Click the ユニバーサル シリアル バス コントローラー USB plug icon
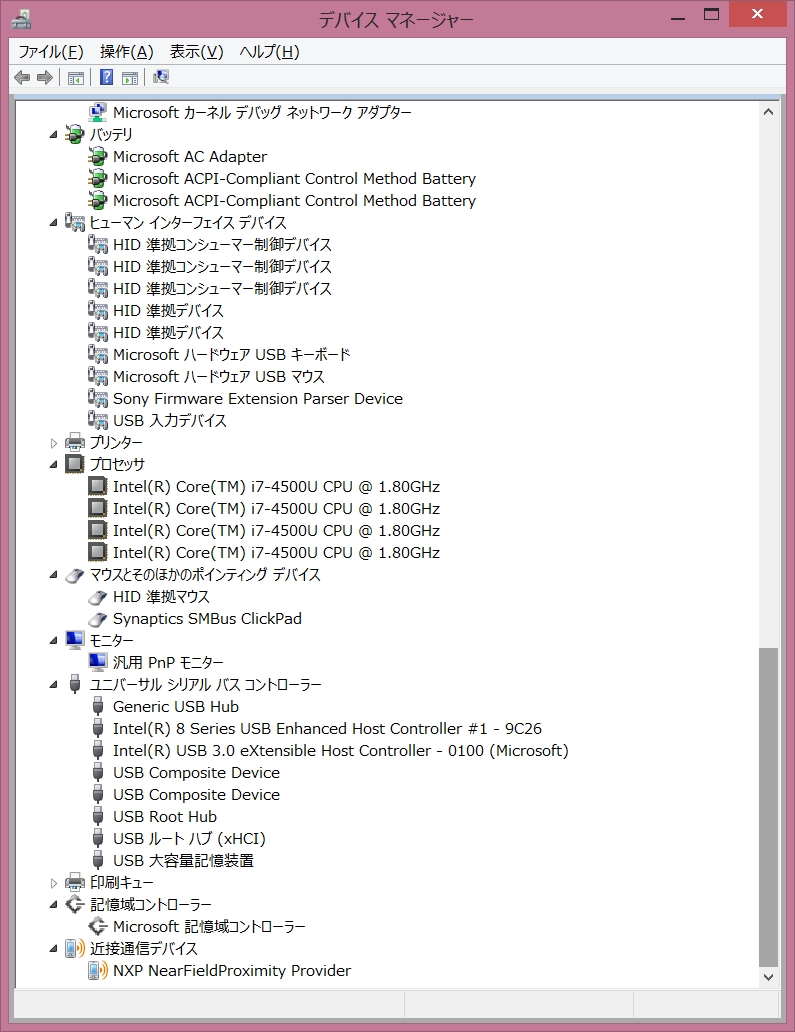This screenshot has height=1032, width=795. click(75, 684)
